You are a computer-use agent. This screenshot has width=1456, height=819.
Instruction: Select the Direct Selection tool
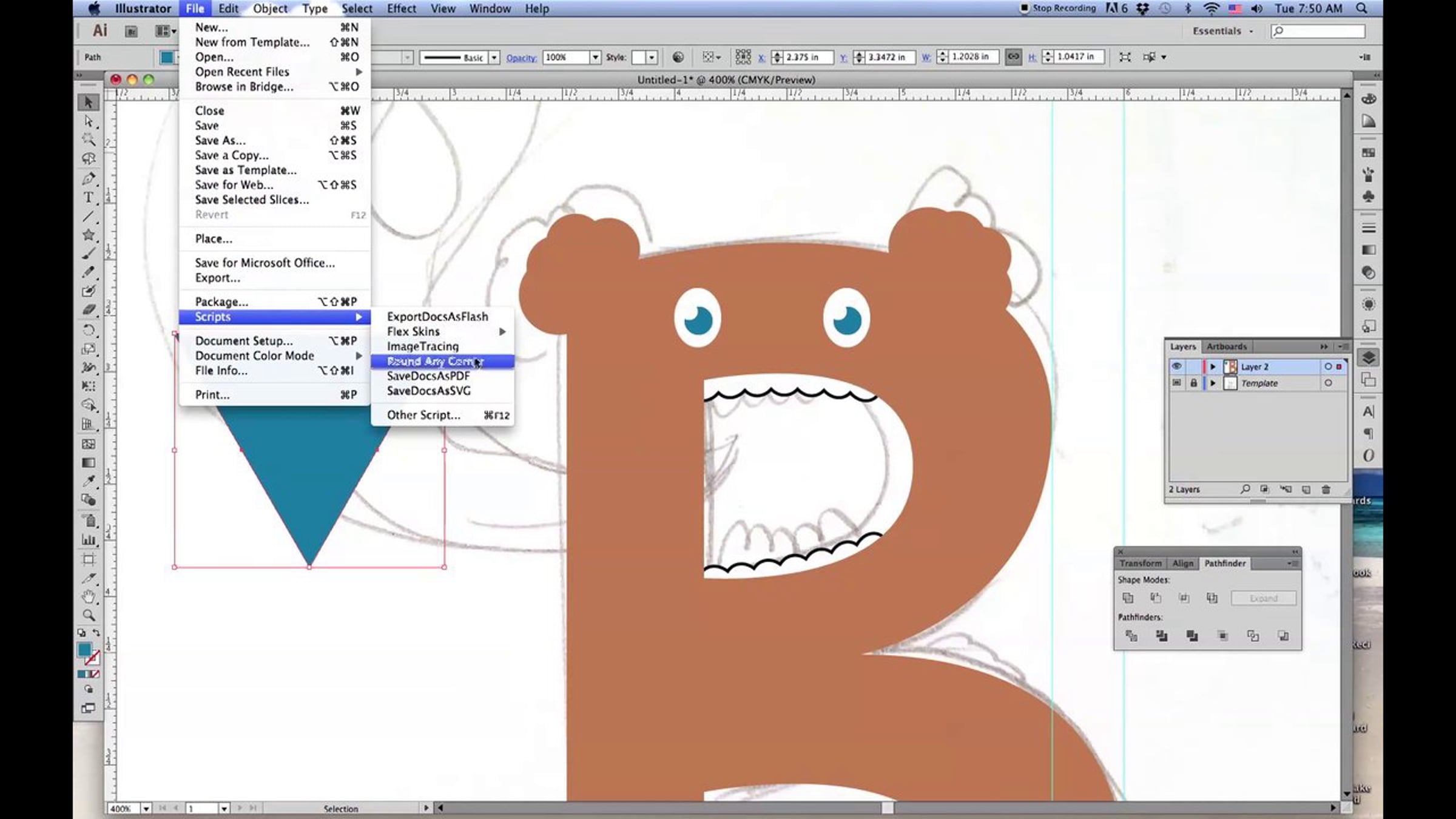tap(89, 121)
